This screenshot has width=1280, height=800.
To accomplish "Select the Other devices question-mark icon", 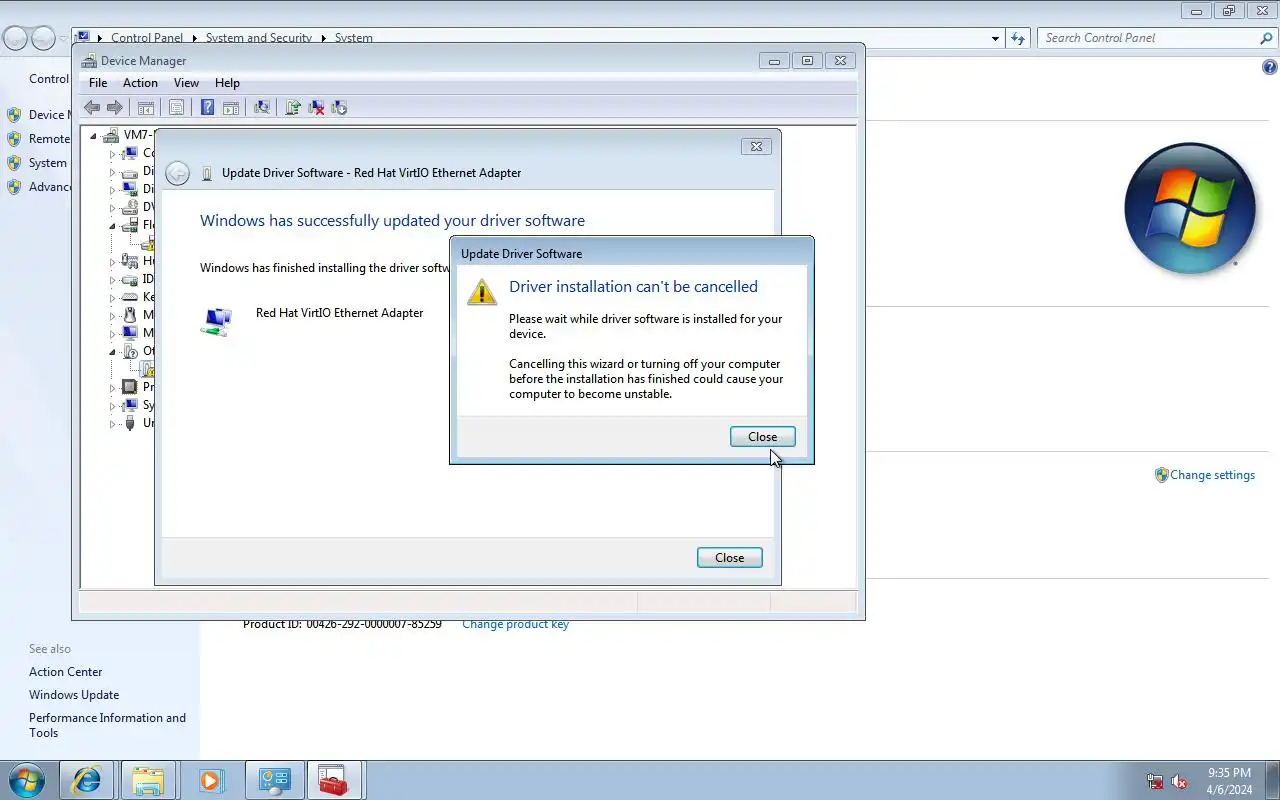I will [129, 351].
